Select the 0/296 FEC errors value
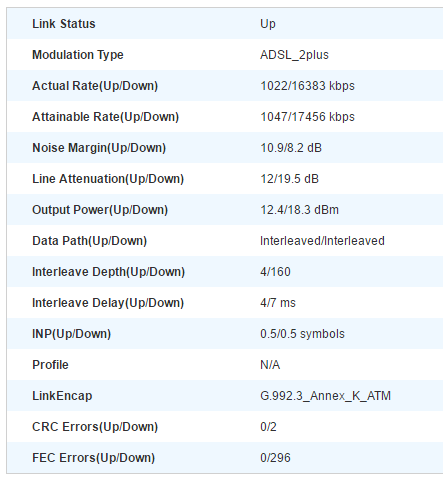Screen dimensions: 443x480 (x=275, y=458)
